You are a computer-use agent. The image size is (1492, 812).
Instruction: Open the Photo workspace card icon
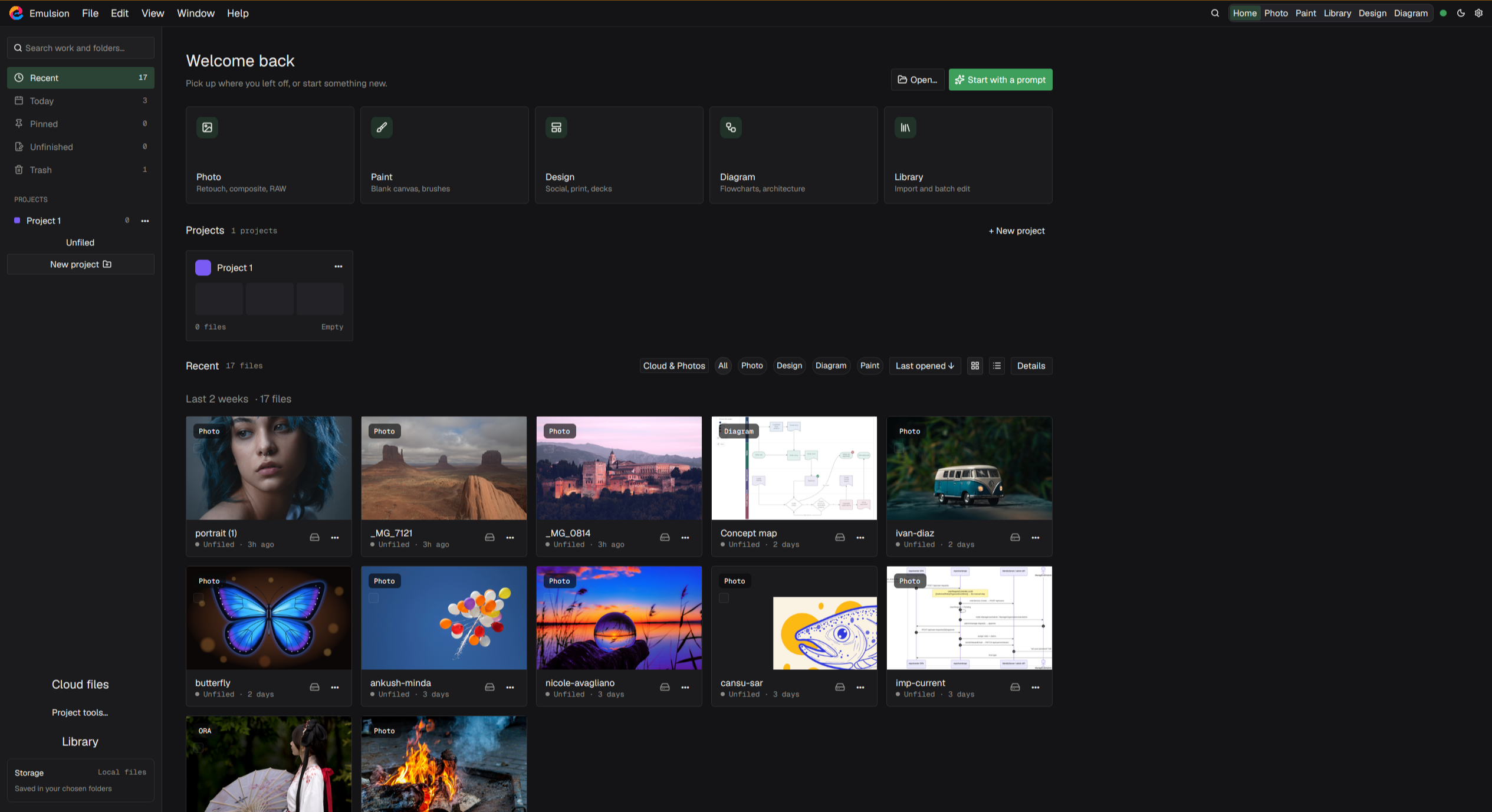click(207, 127)
